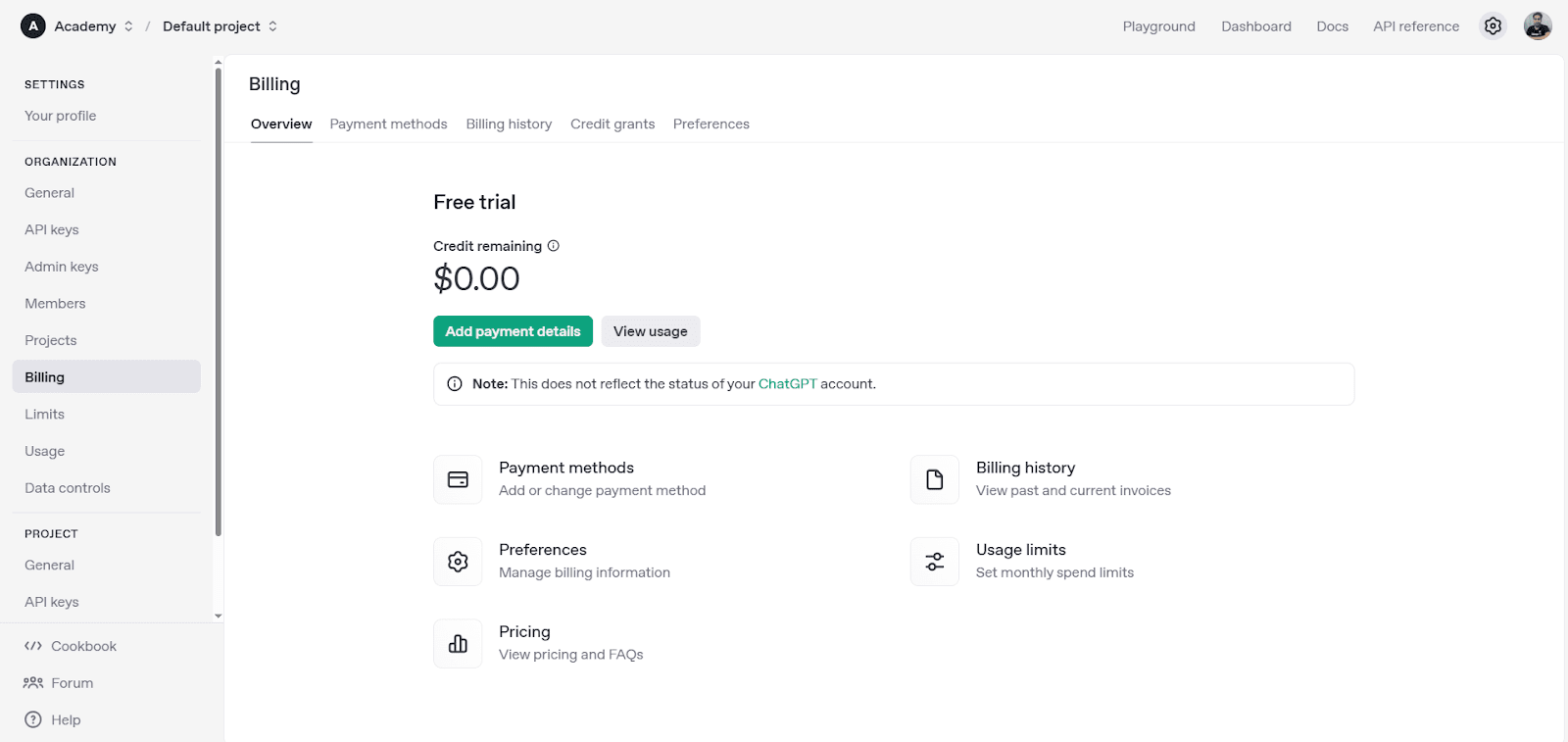
Task: Switch to the Preferences tab
Action: pos(711,124)
